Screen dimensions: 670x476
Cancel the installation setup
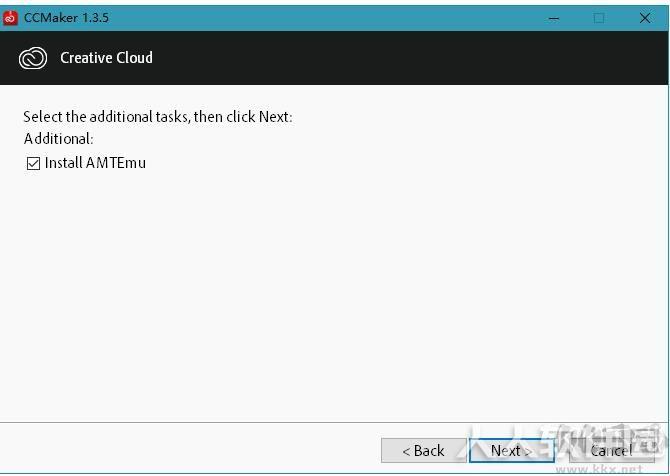611,450
